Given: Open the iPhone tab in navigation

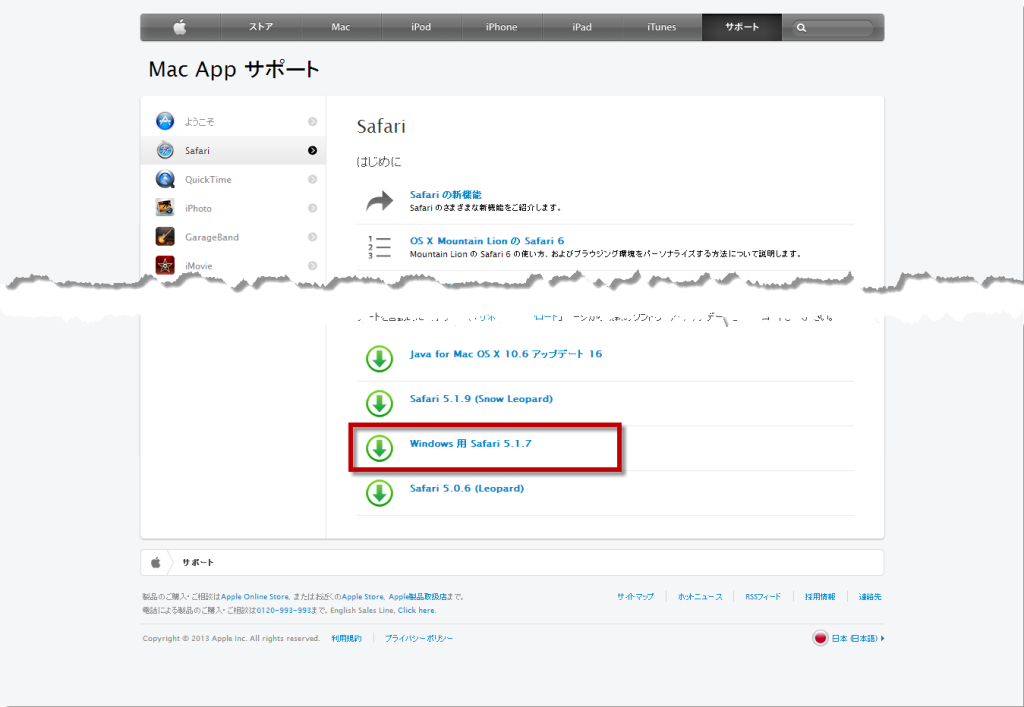Looking at the screenshot, I should [501, 27].
